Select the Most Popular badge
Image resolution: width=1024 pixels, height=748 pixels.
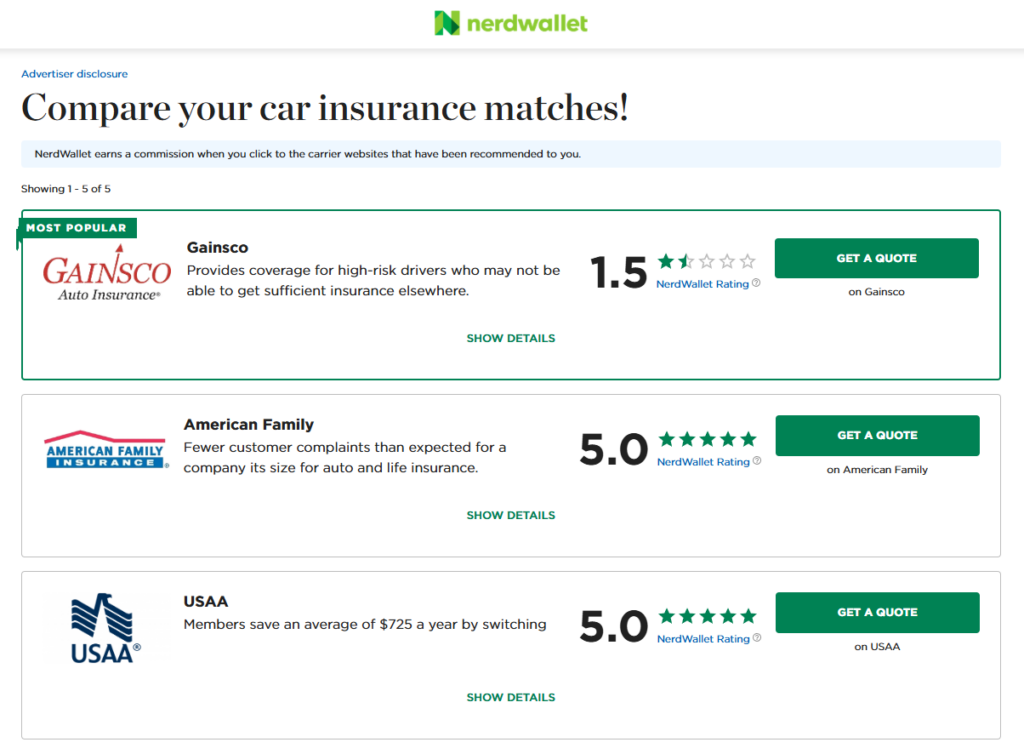[77, 227]
